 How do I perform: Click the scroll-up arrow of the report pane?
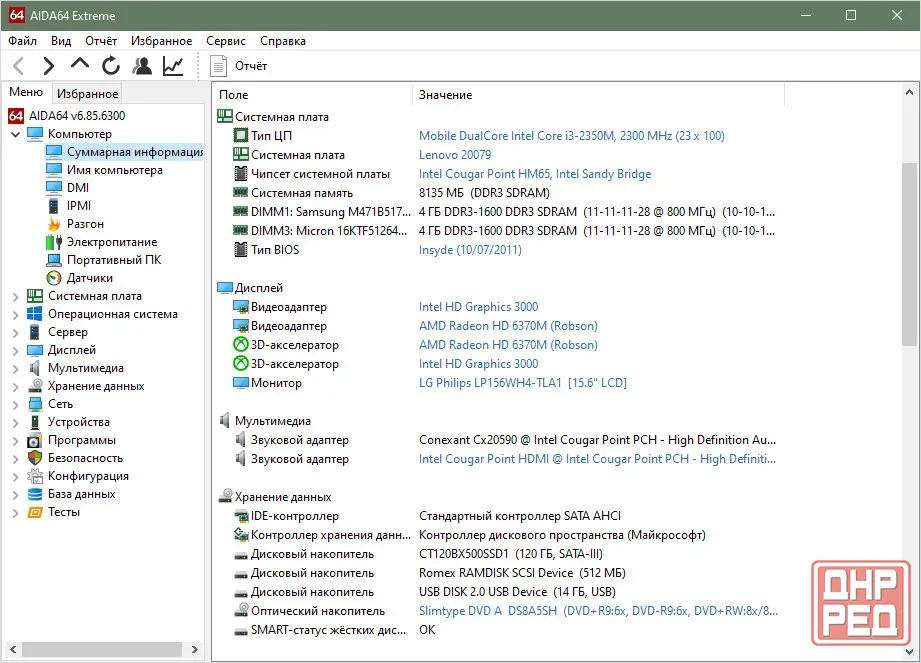coord(909,92)
